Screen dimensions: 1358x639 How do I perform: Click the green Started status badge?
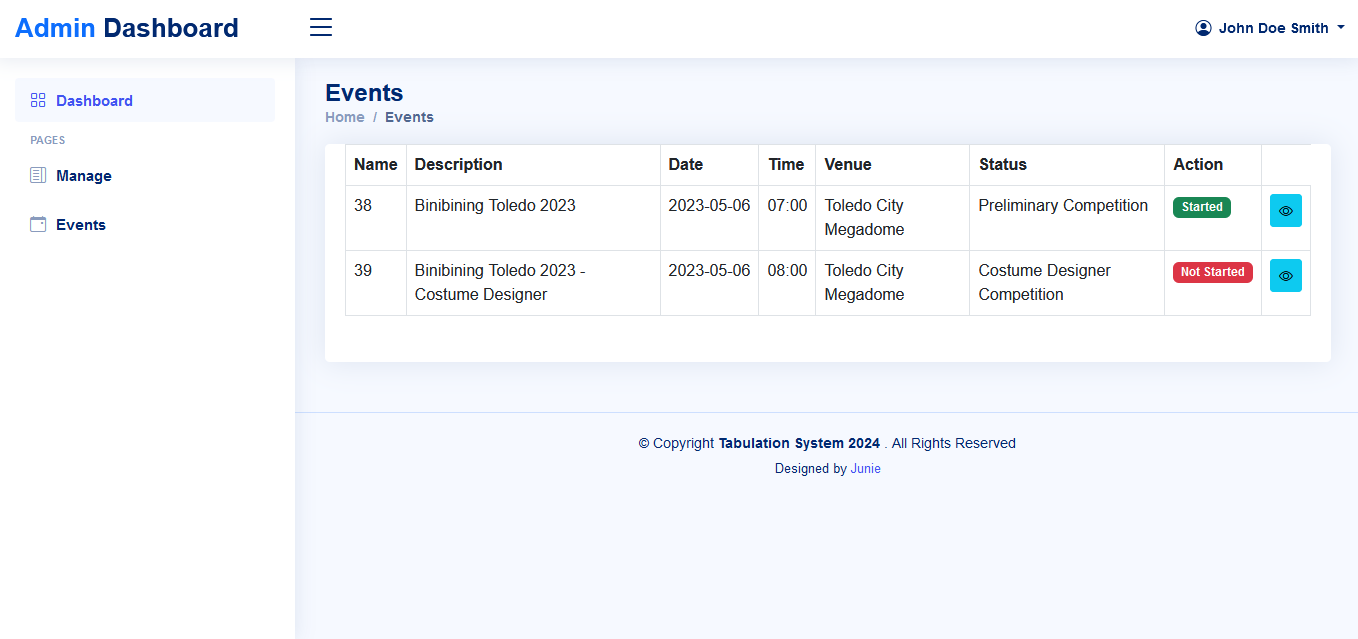click(x=1201, y=207)
